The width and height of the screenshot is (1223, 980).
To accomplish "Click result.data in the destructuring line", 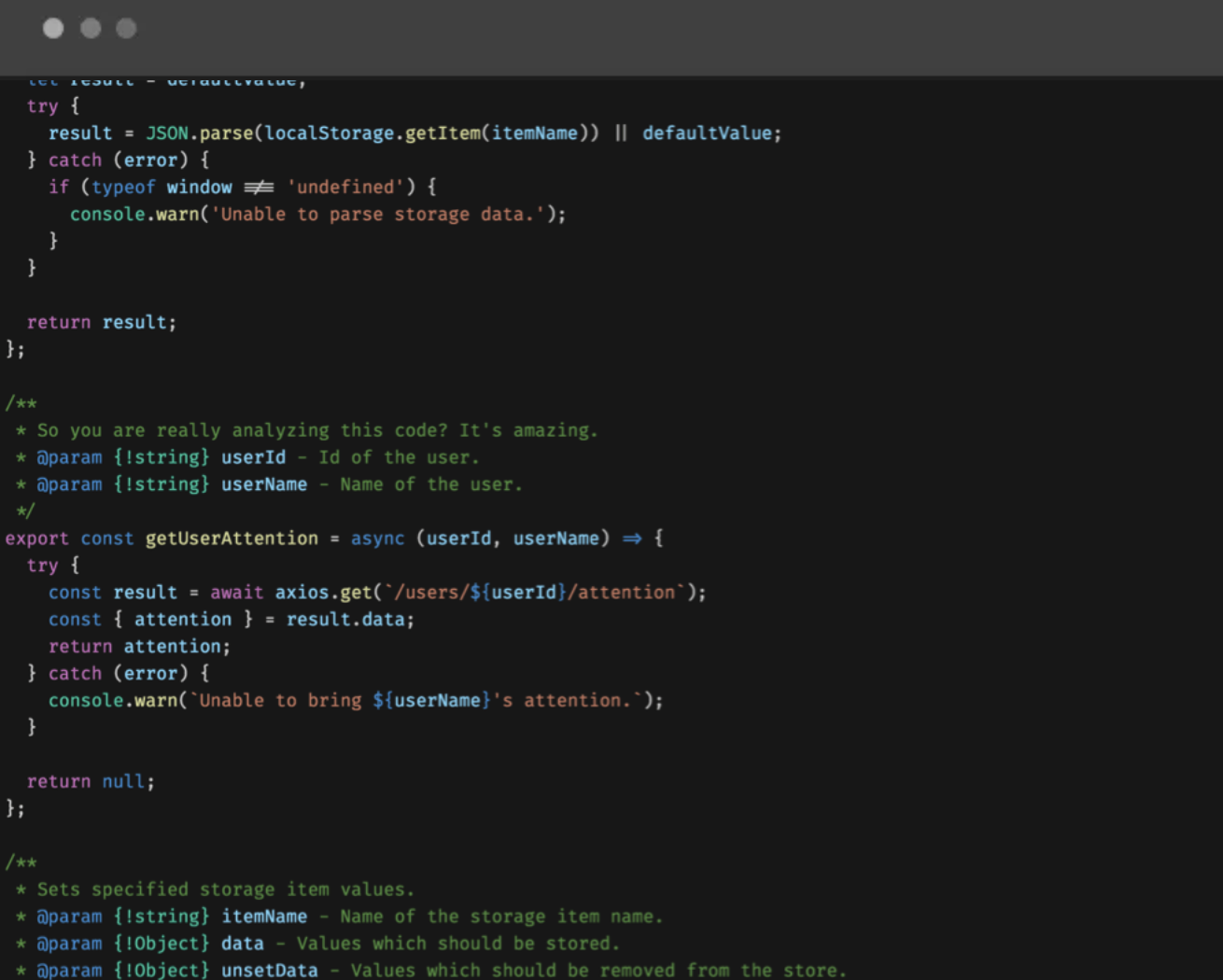I will 349,620.
